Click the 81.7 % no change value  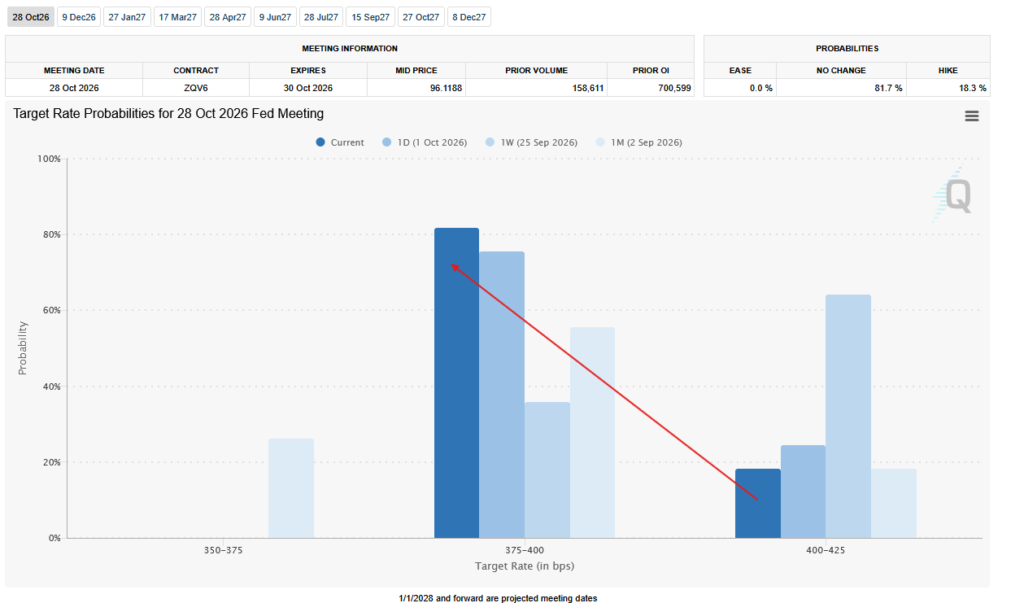click(888, 88)
